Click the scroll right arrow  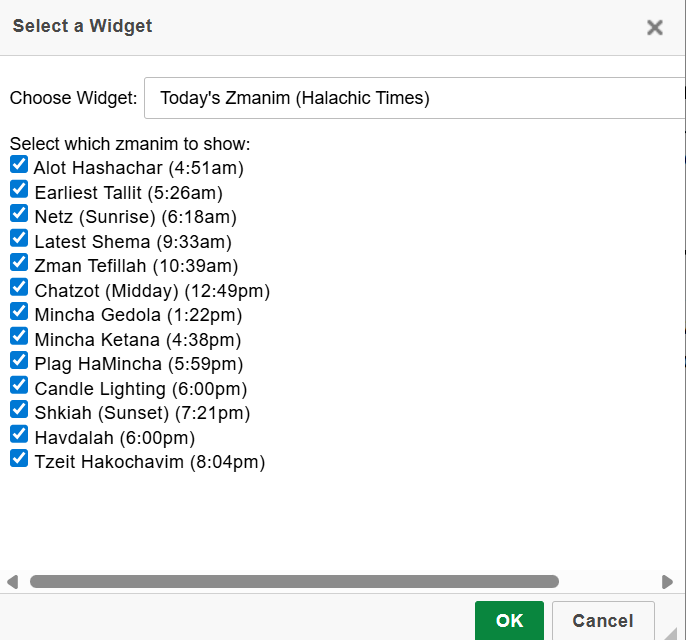coord(667,581)
